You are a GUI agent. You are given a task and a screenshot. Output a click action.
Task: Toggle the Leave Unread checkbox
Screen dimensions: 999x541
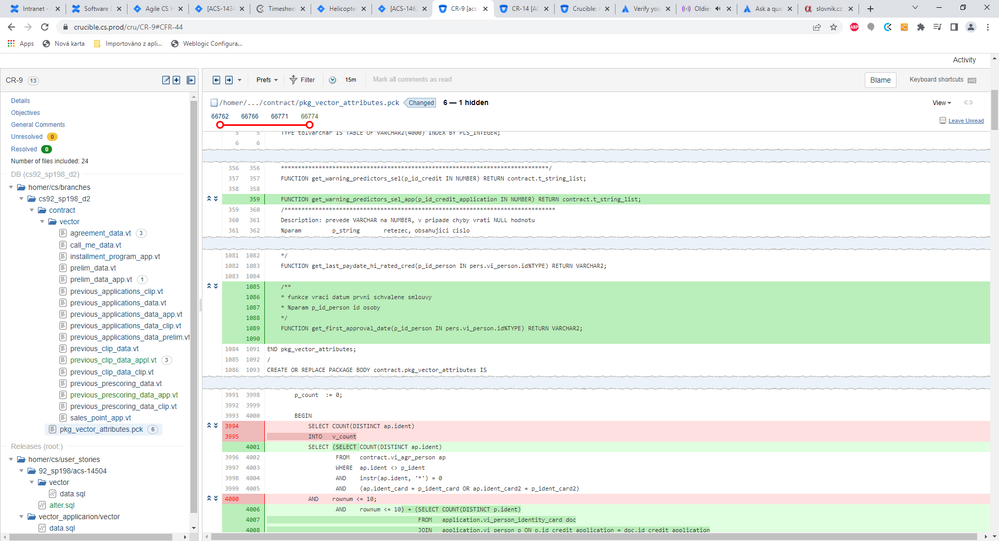942,120
